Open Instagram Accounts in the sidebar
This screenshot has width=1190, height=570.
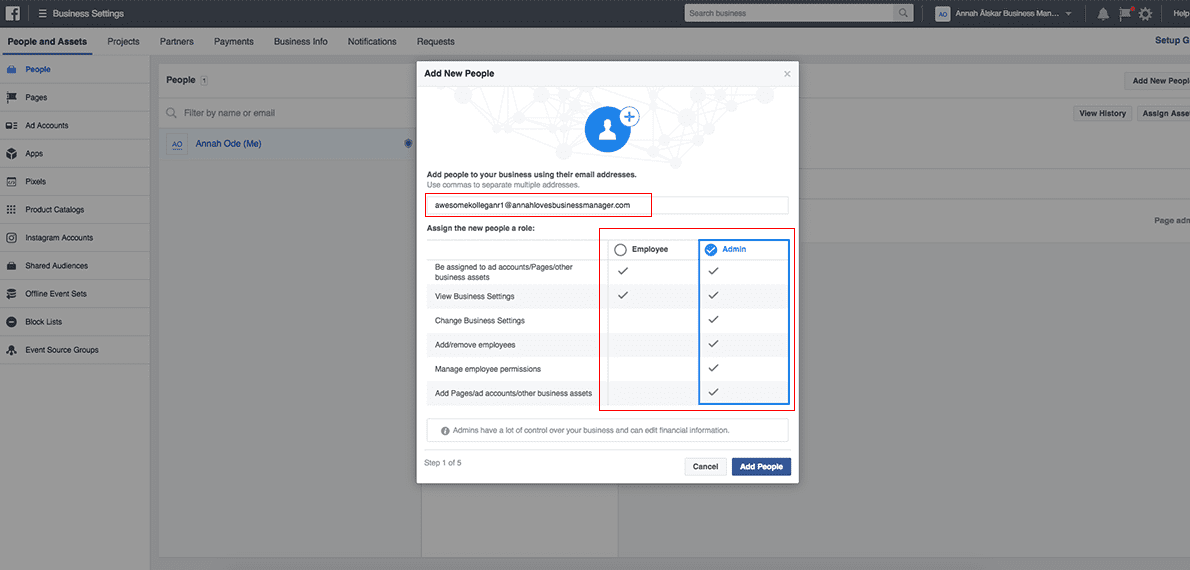(x=59, y=238)
